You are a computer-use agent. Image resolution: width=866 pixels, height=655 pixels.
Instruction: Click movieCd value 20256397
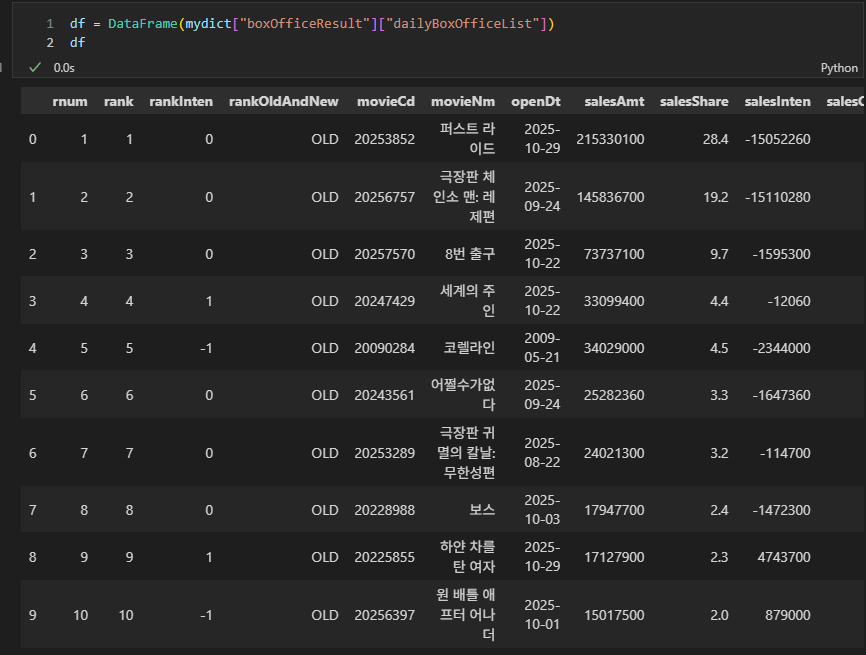click(x=384, y=615)
